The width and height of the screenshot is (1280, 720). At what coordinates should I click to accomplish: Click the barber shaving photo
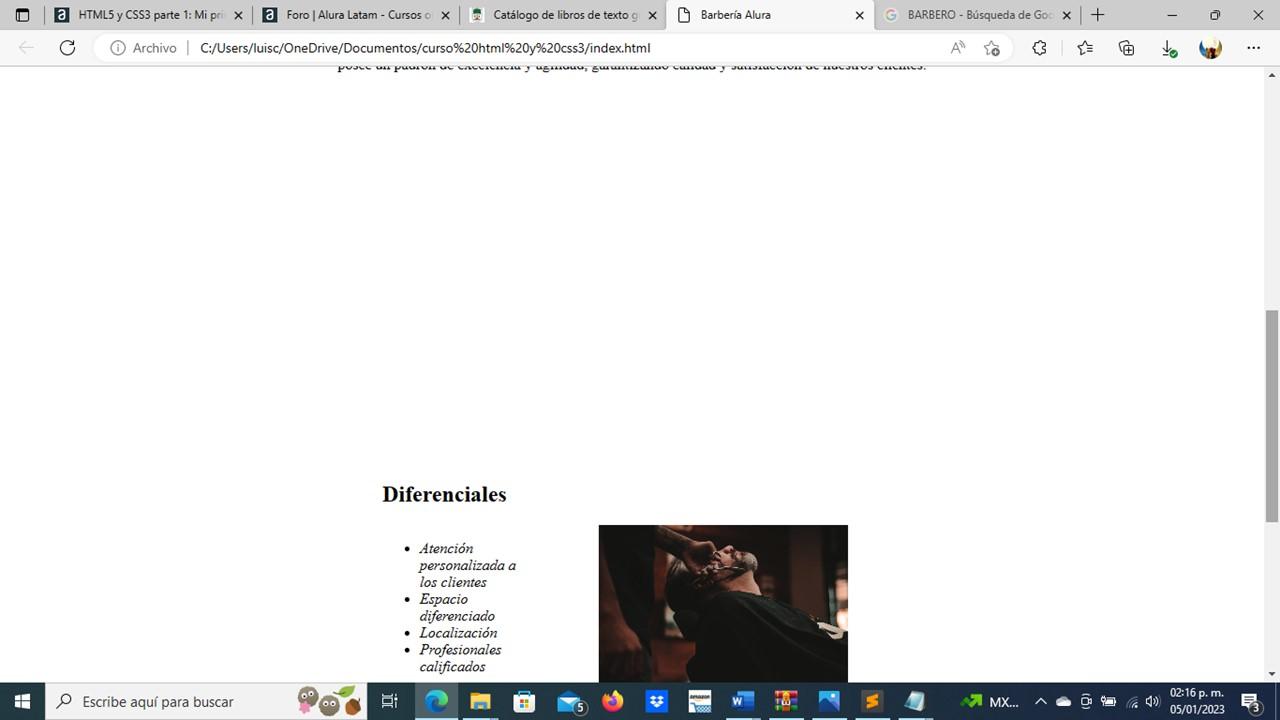(x=723, y=603)
